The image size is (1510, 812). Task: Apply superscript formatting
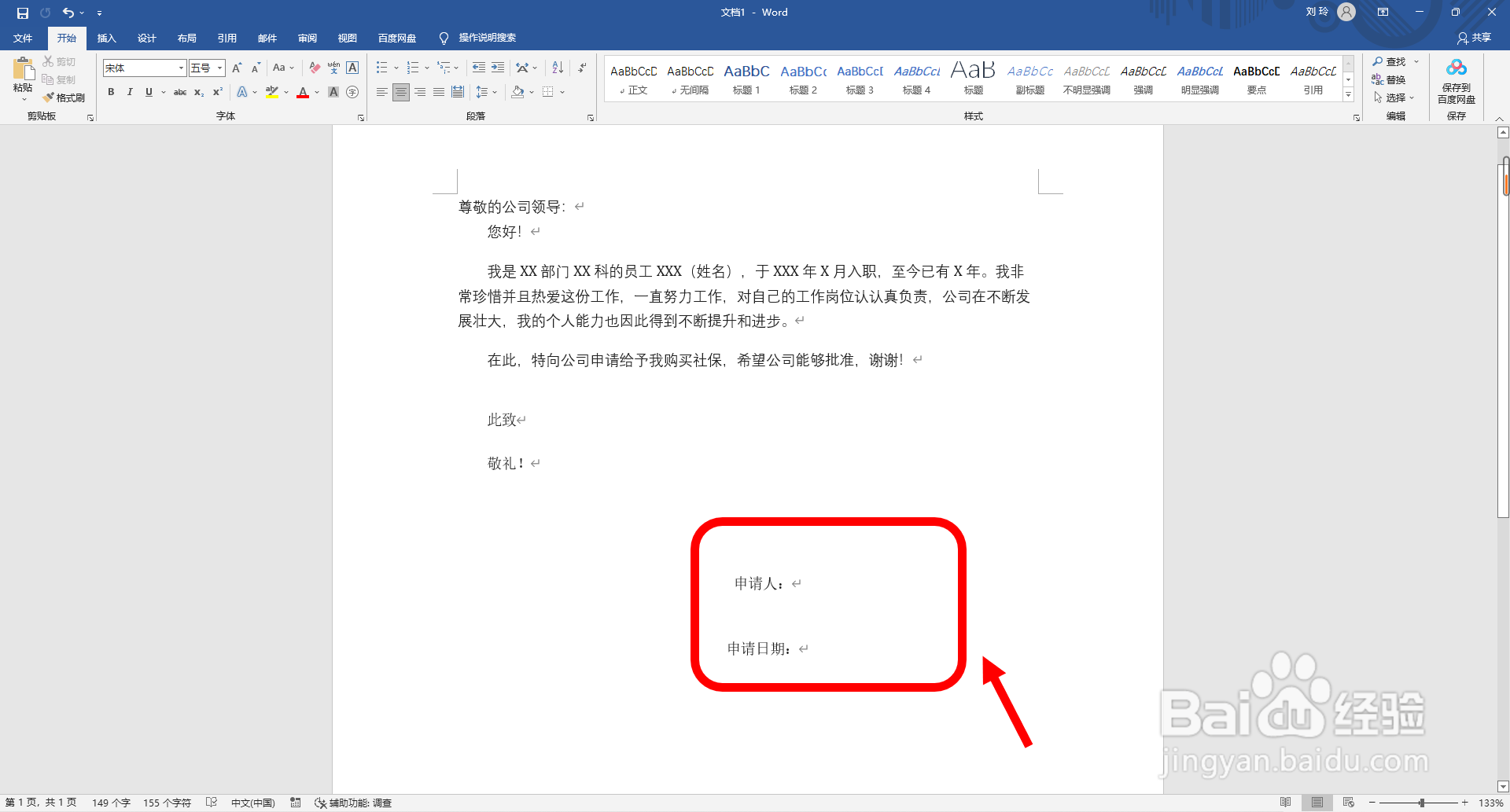(217, 92)
